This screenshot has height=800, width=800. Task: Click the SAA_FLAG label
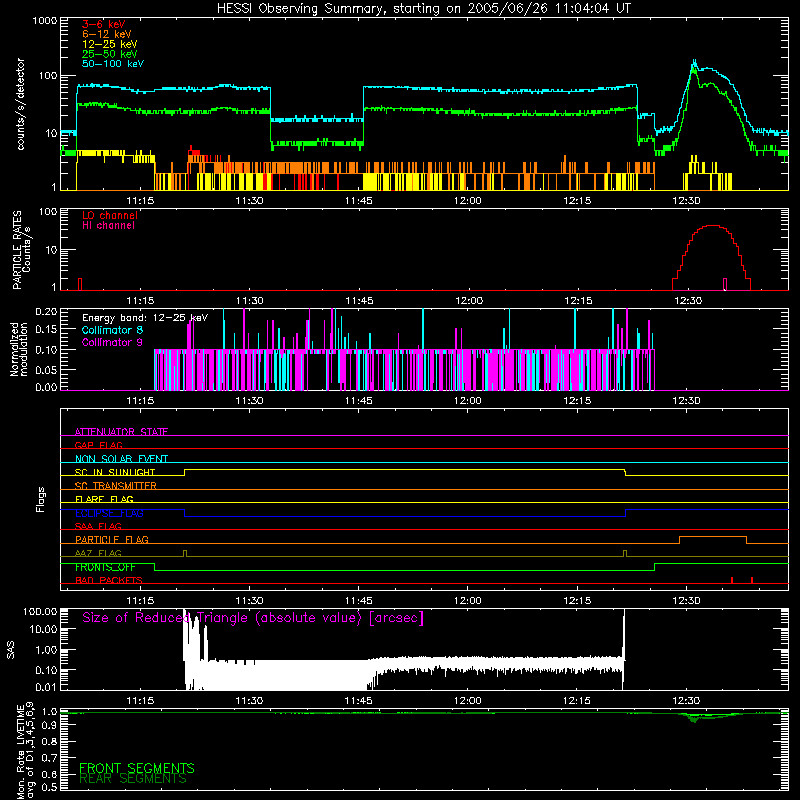coord(98,526)
